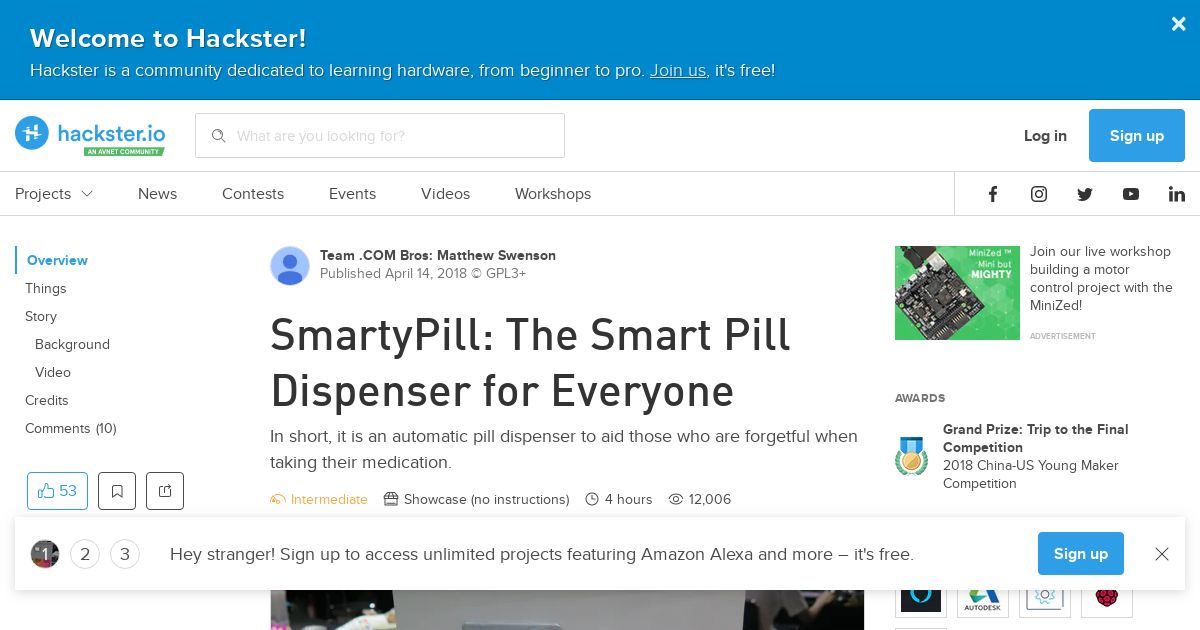This screenshot has width=1200, height=630.
Task: Open the MiniZed live workshop ad text
Action: pos(1101,278)
